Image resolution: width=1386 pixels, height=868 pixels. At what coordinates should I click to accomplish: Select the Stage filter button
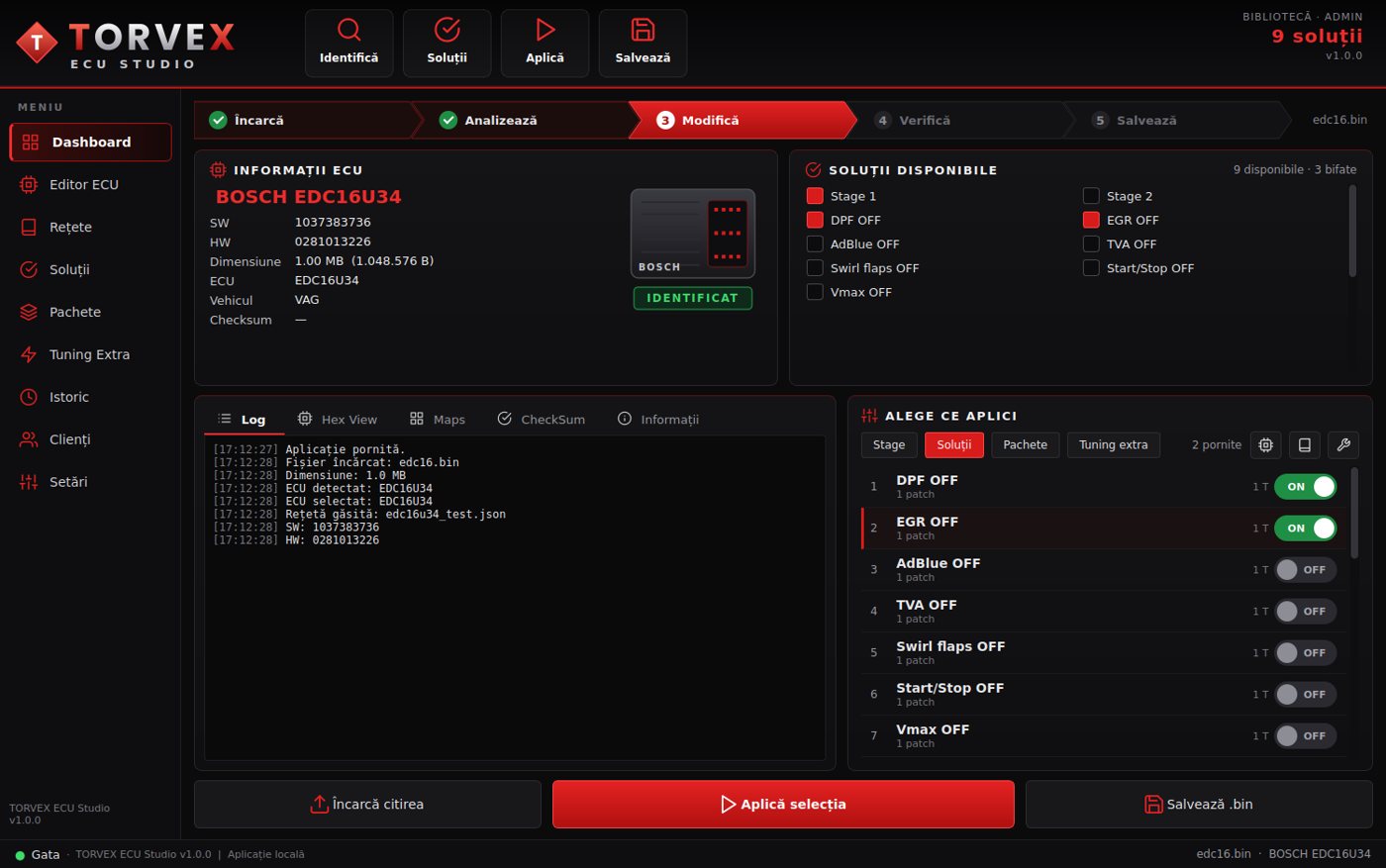pos(889,445)
